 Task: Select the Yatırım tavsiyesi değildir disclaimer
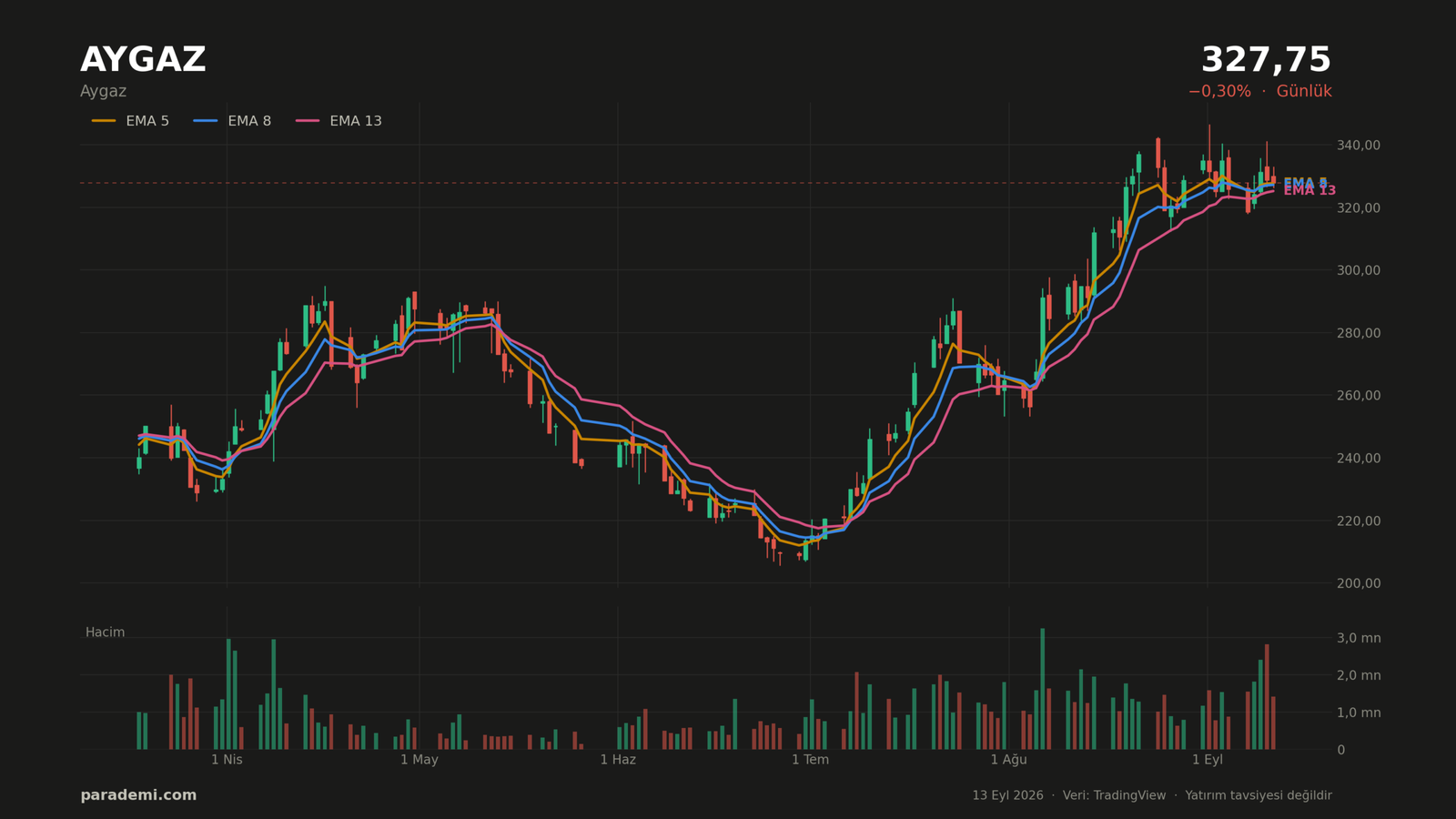1259,795
